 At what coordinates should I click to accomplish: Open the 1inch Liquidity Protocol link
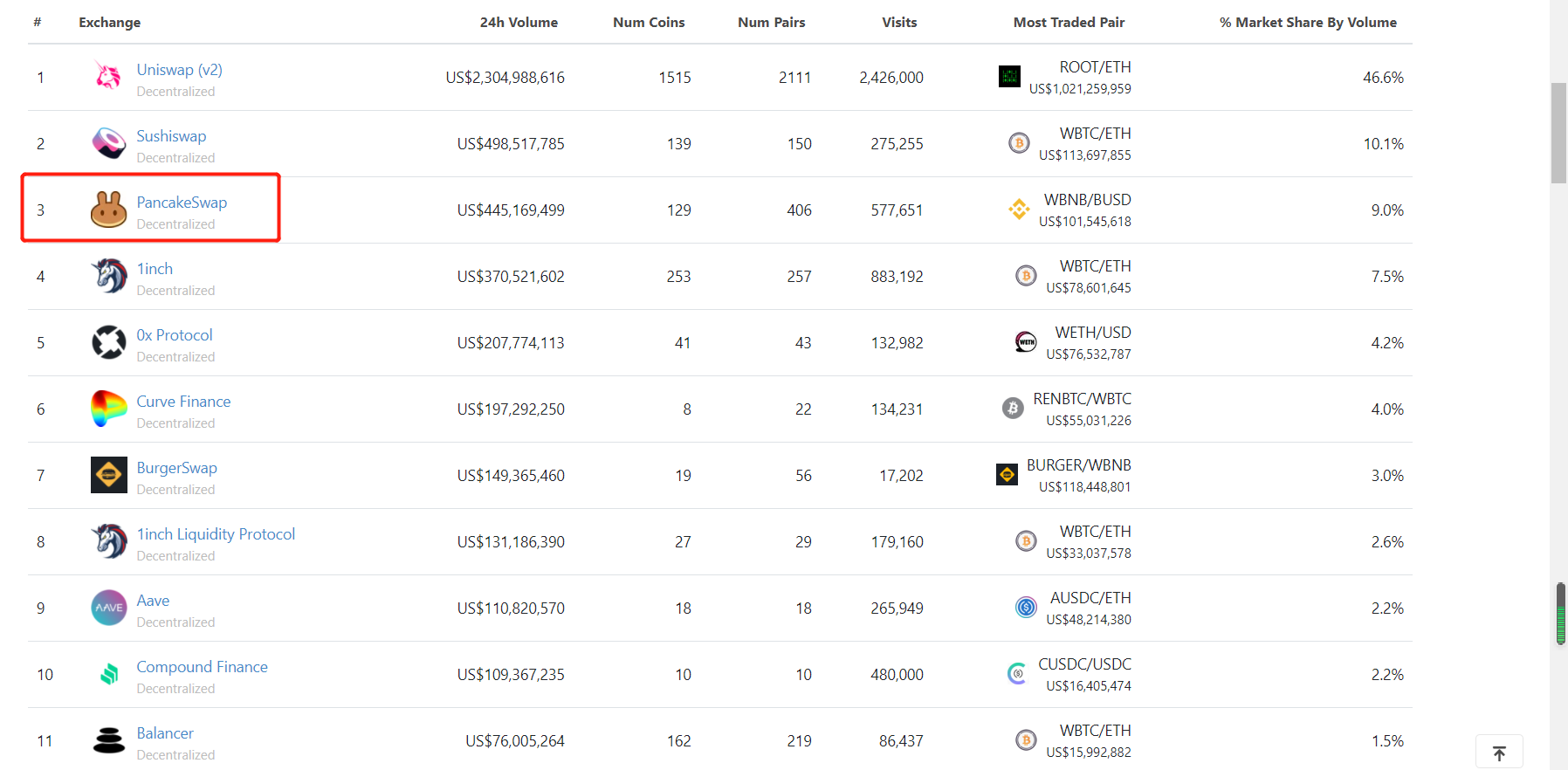[x=216, y=534]
